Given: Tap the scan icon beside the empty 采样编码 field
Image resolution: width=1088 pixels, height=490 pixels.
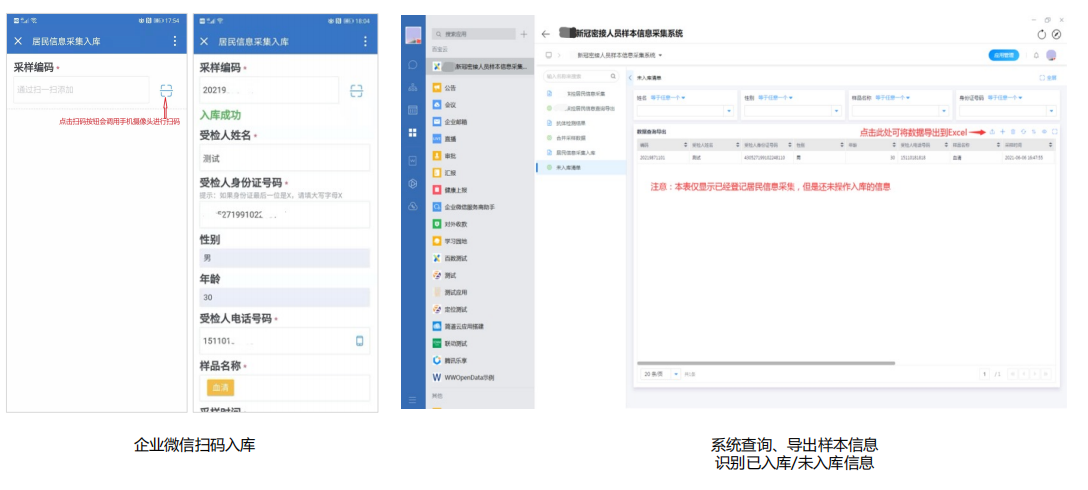Looking at the screenshot, I should coord(166,90).
